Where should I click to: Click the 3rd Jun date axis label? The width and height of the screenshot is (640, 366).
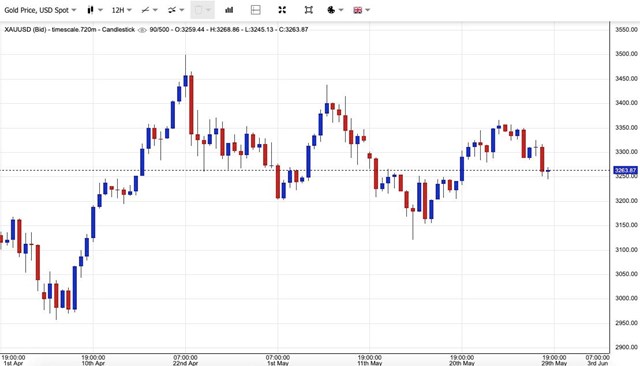coord(598,363)
